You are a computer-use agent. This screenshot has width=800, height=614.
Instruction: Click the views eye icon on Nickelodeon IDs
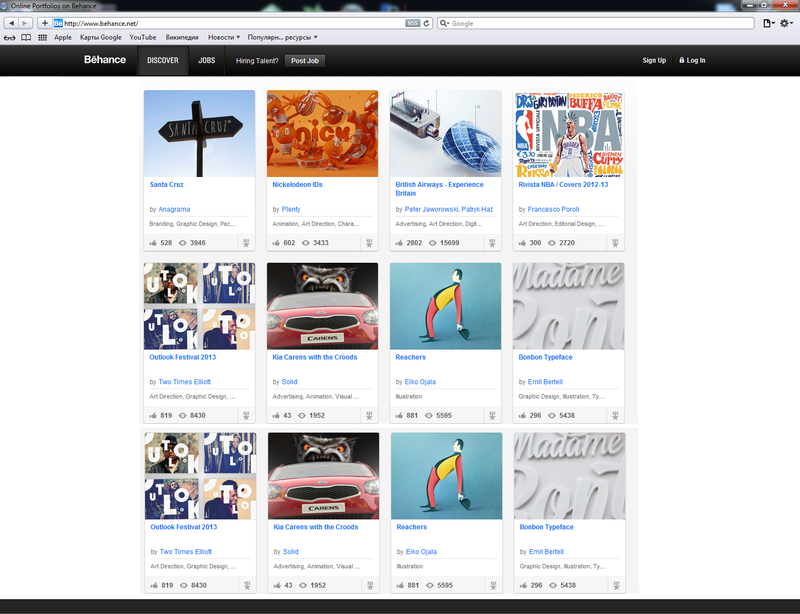tap(306, 243)
